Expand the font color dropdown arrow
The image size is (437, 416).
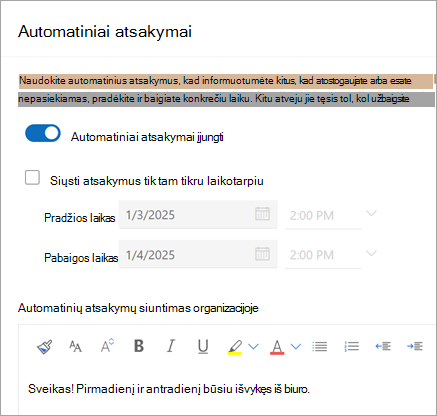(x=296, y=347)
